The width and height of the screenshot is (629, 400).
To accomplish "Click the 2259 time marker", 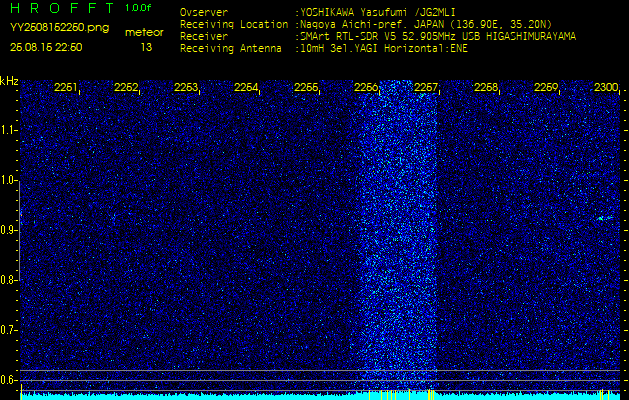I will pos(546,87).
